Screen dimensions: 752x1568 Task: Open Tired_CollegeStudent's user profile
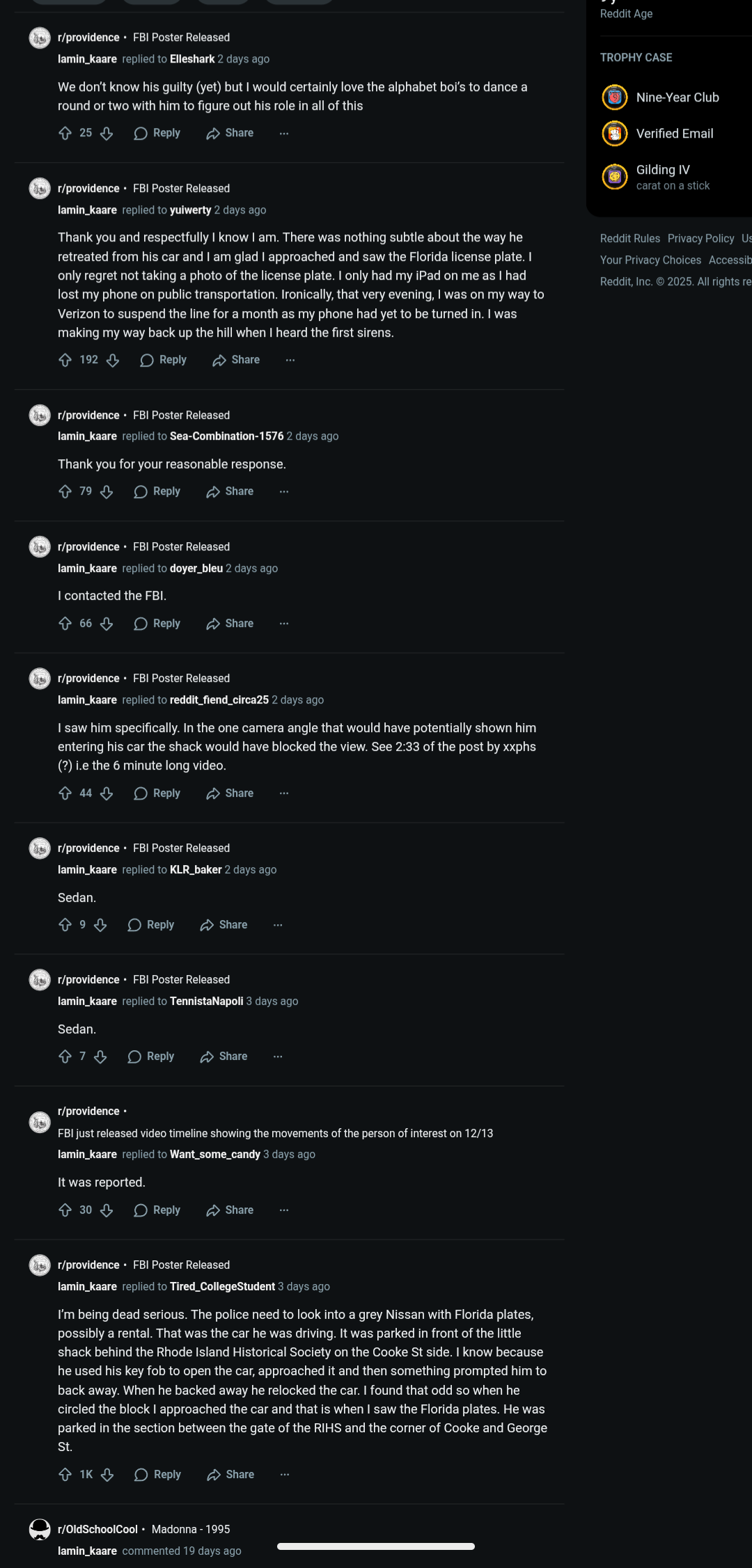click(x=222, y=1286)
